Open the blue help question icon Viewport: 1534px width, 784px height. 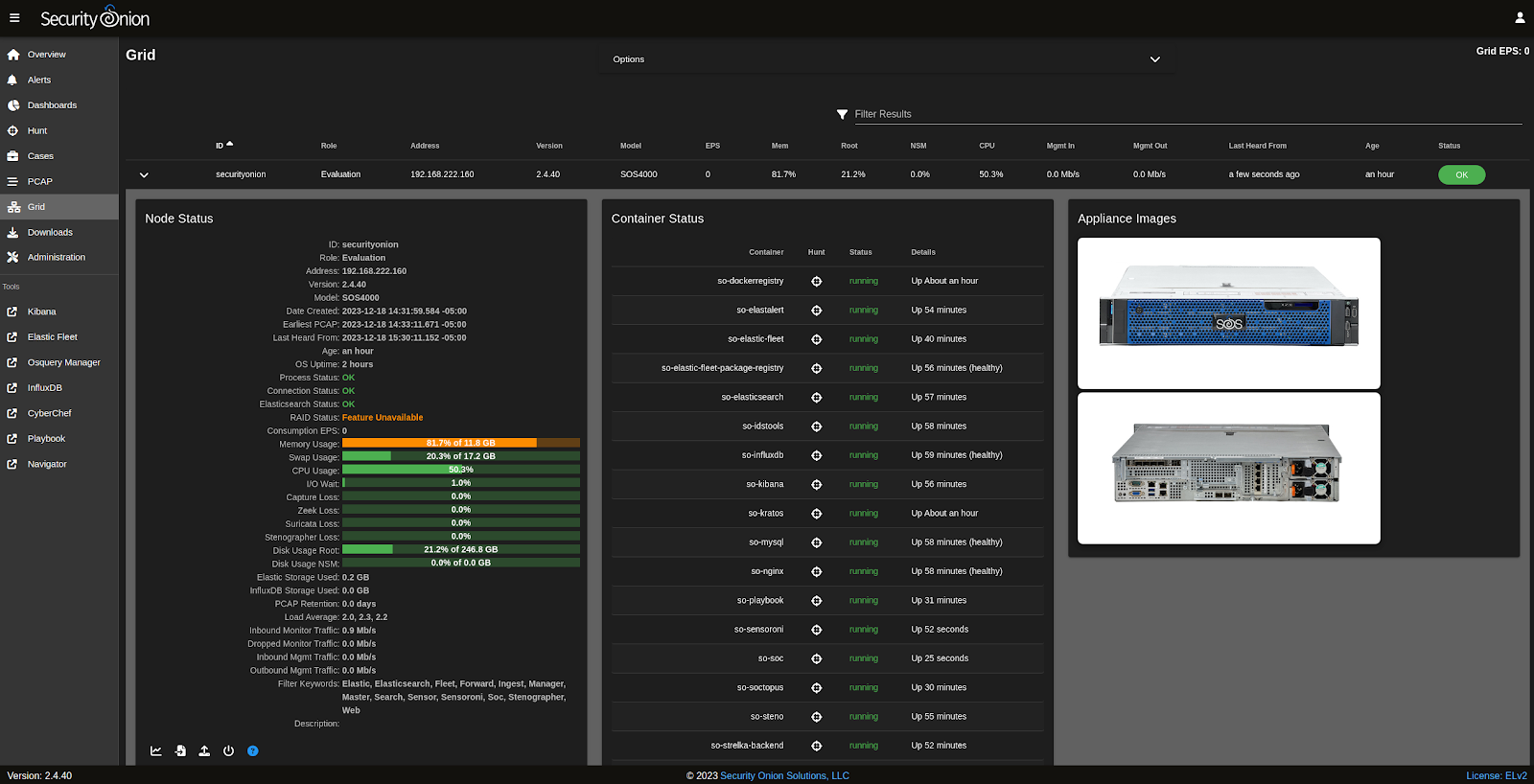[253, 751]
